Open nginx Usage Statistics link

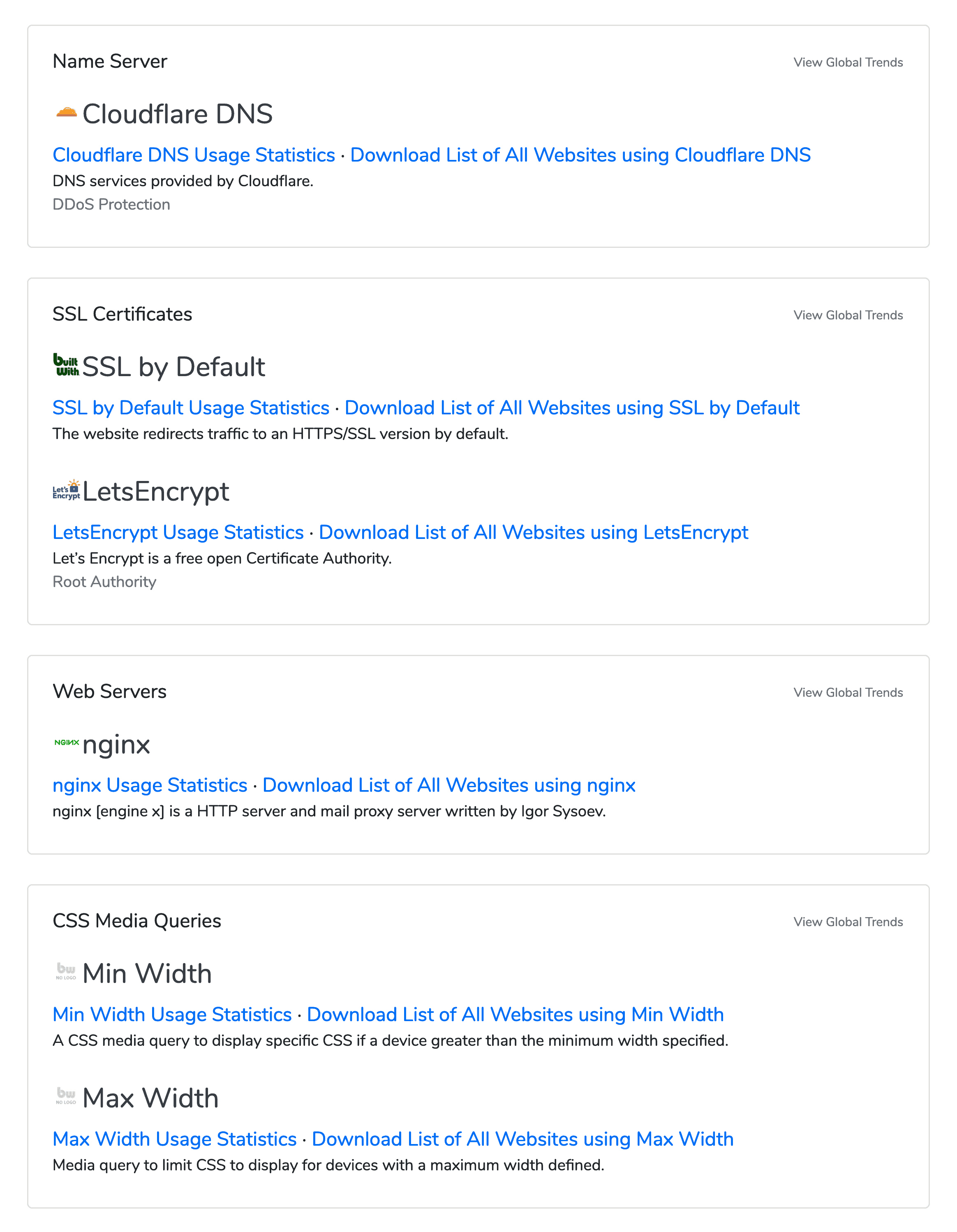150,785
